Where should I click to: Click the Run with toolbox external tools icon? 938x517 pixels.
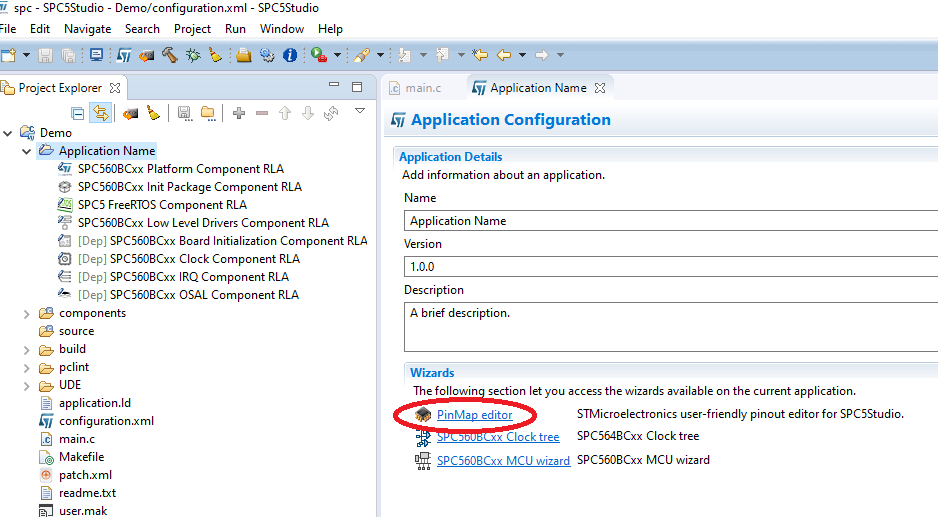pos(319,55)
